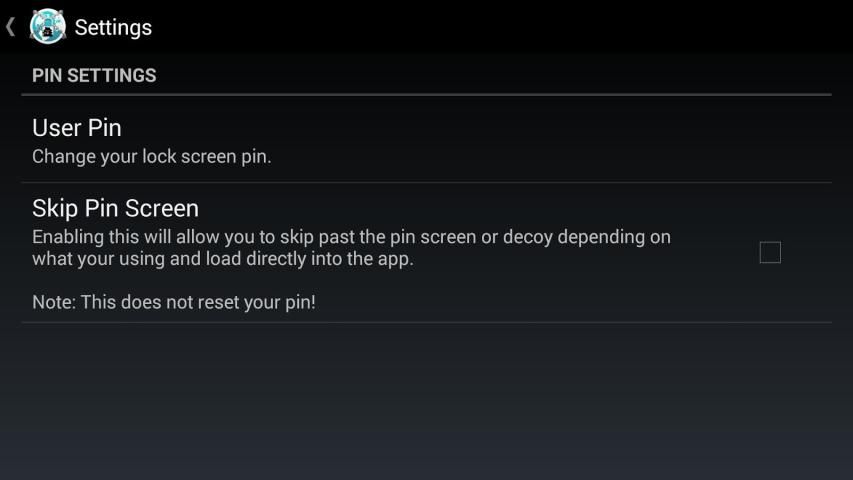Tick the empty box for skipping pin

pos(770,253)
